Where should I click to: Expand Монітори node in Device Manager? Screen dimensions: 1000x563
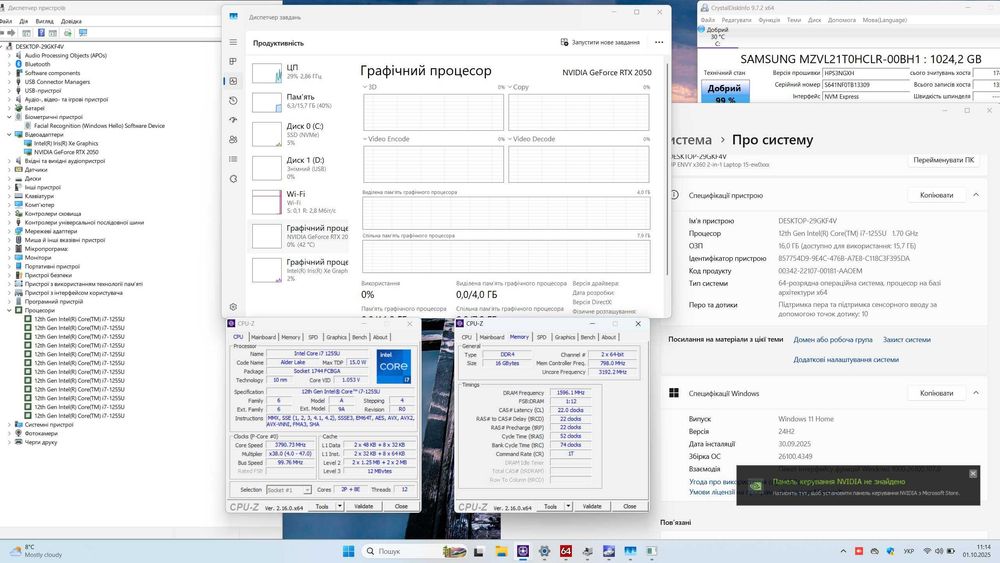point(9,258)
